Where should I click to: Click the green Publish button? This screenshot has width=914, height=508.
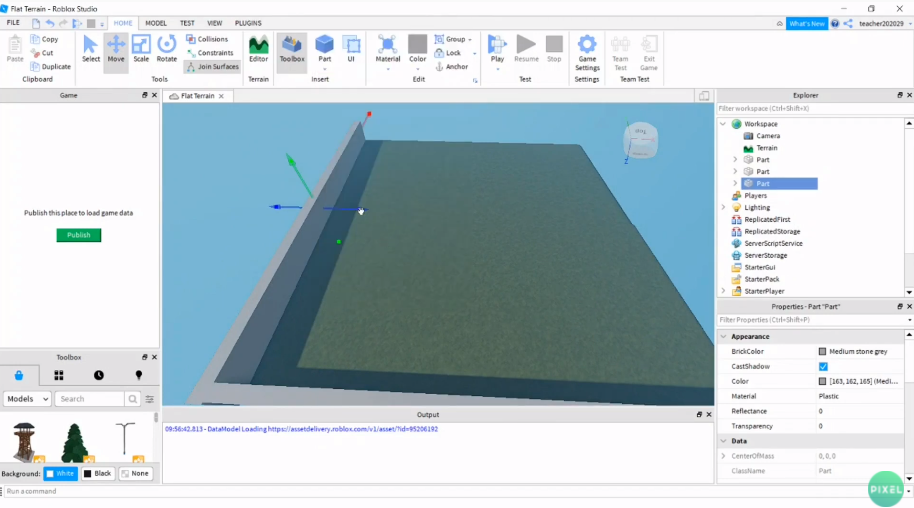[x=79, y=235]
